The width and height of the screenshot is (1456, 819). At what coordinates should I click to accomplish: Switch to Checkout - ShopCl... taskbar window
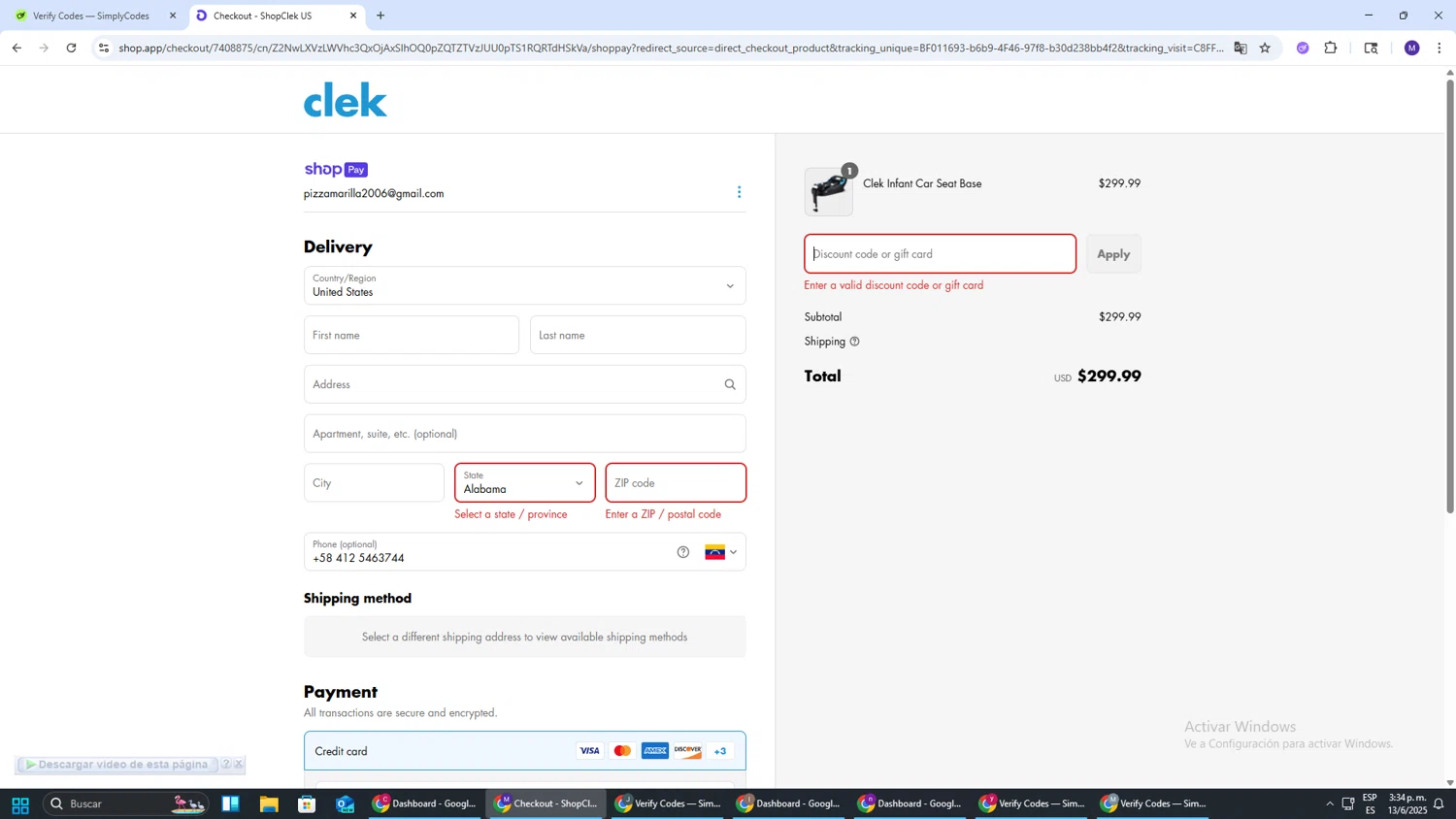point(546,803)
